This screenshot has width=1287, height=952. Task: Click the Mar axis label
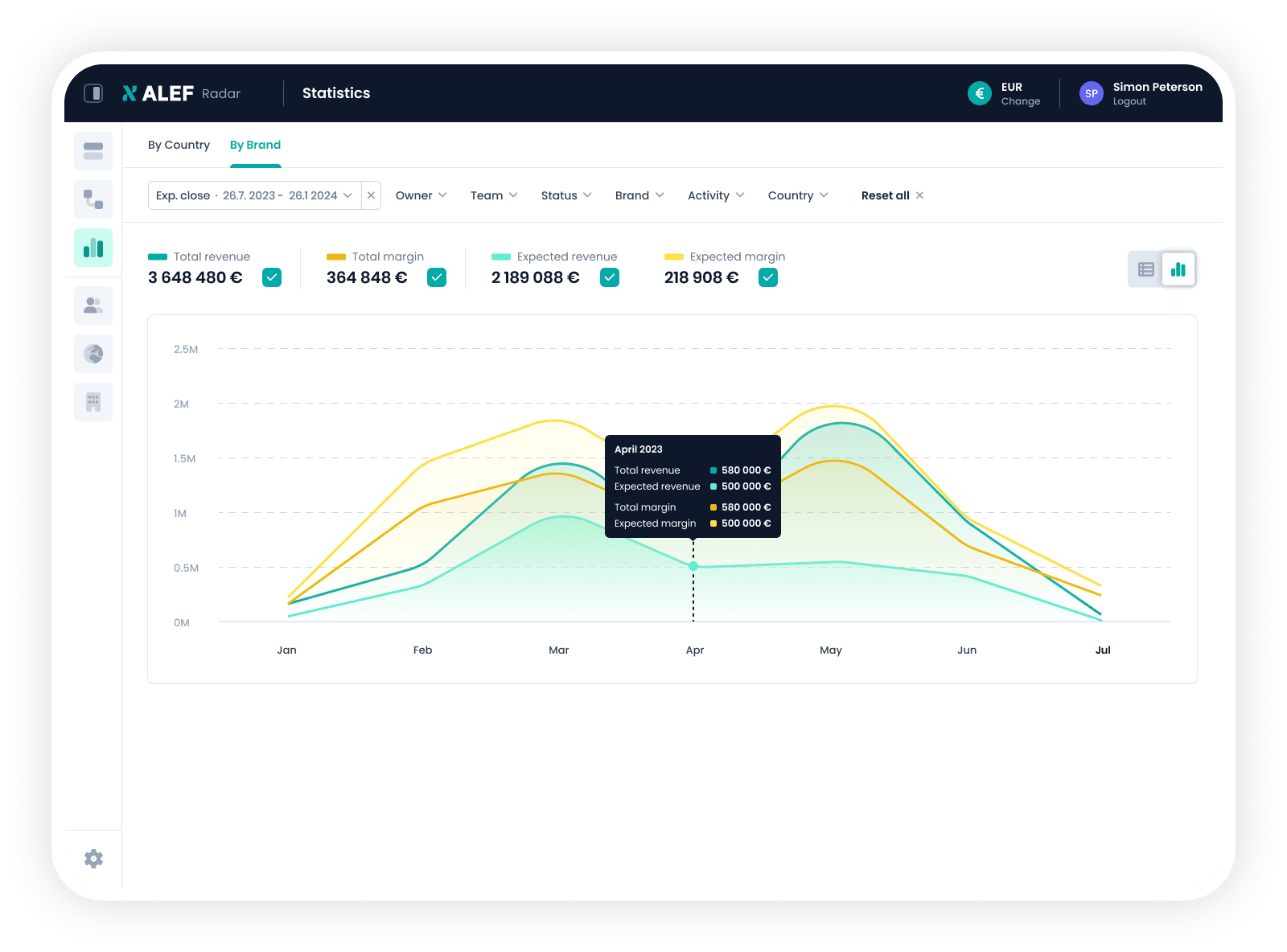(x=559, y=650)
